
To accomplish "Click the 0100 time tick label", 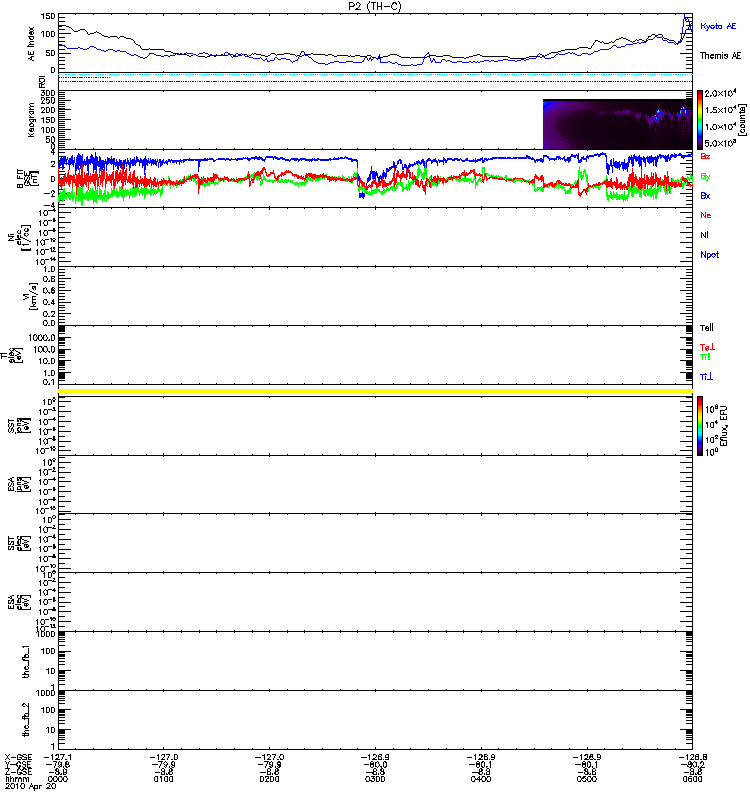I will [163, 779].
